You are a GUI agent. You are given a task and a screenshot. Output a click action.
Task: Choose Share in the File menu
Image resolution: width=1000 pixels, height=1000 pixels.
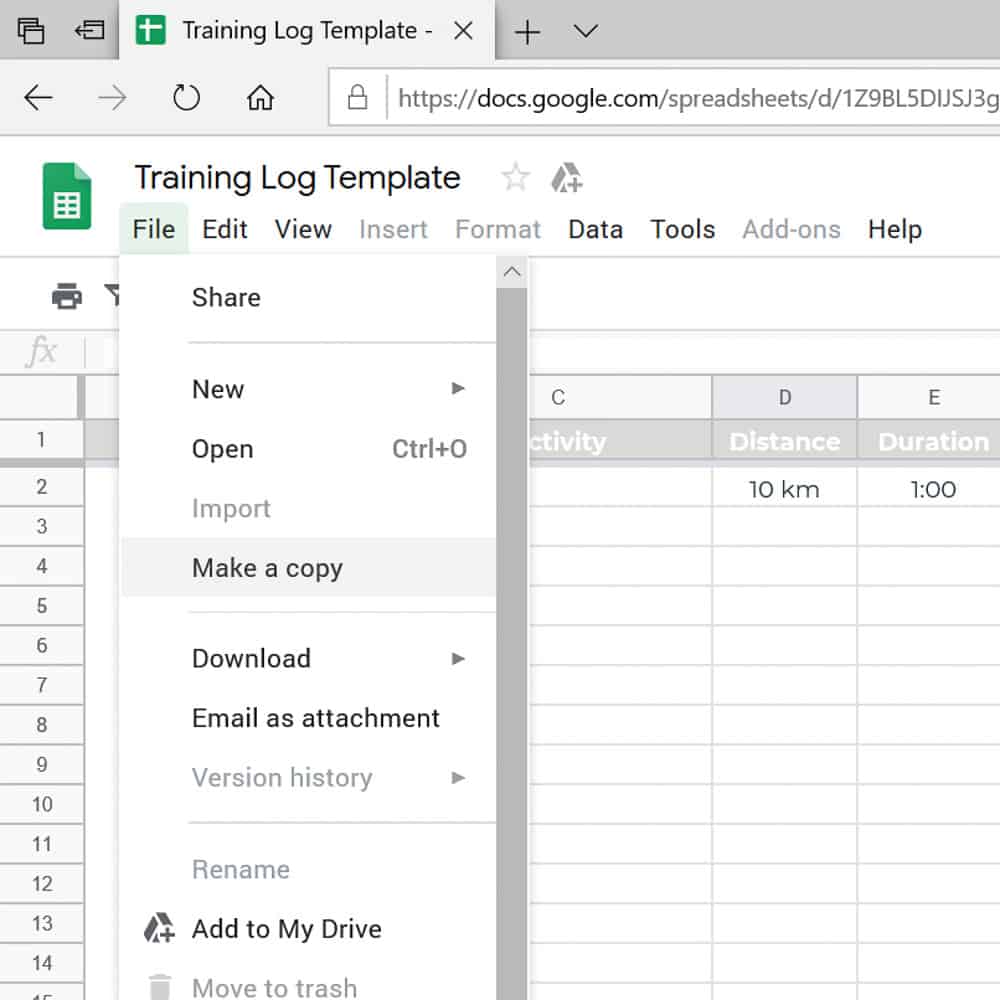coord(308,297)
